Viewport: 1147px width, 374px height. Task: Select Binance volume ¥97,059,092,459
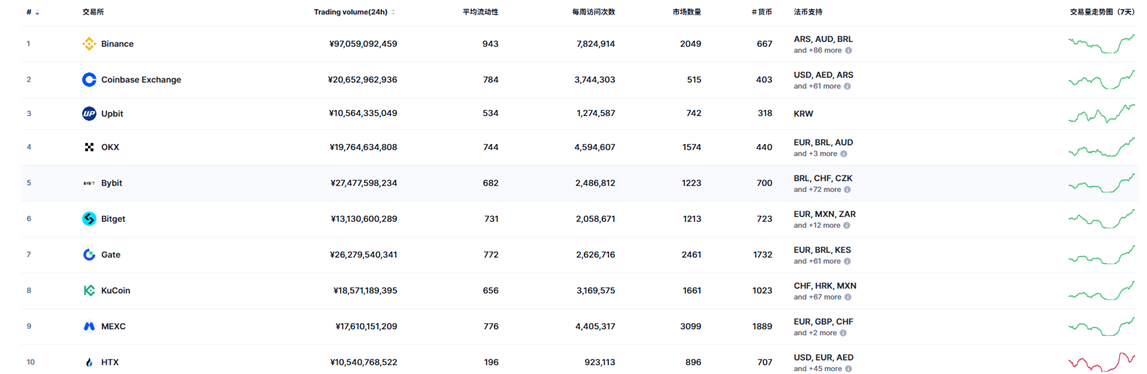(364, 44)
